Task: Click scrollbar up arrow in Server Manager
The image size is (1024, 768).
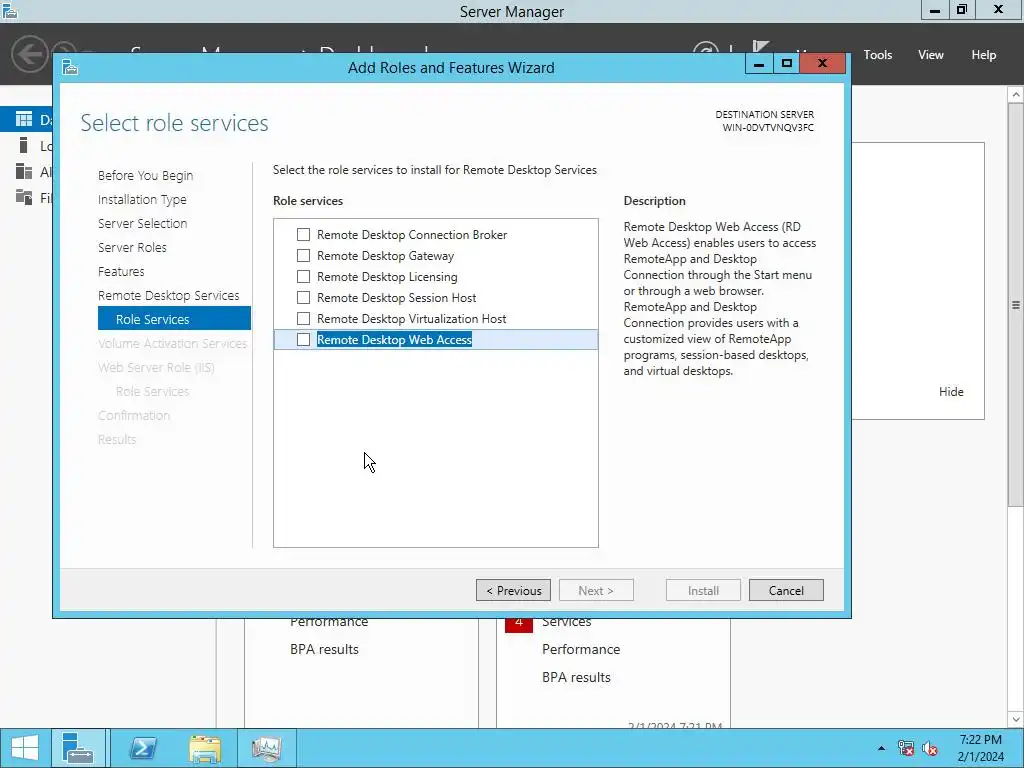Action: point(1016,95)
